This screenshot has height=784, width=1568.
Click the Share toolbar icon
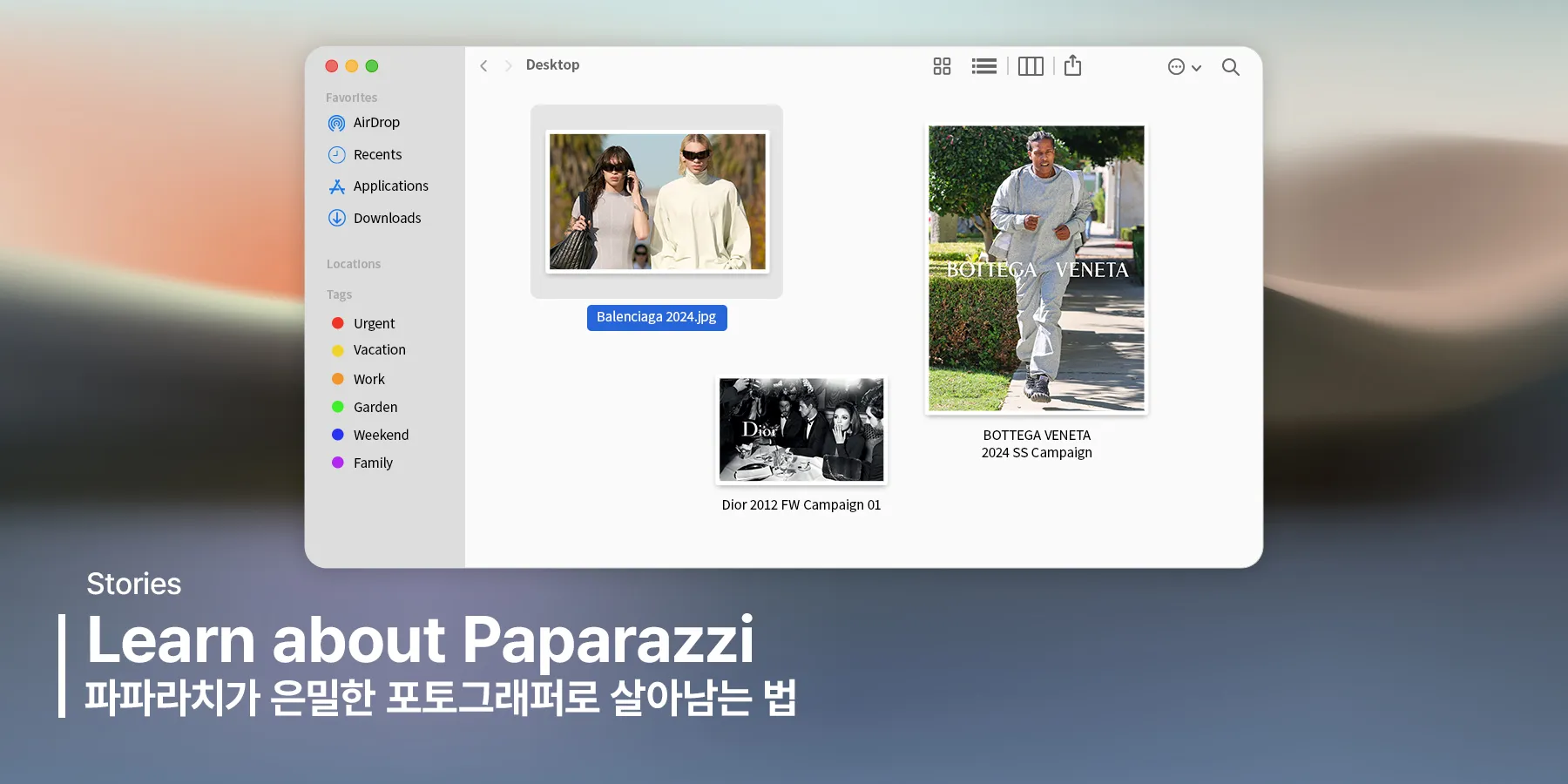coord(1072,65)
